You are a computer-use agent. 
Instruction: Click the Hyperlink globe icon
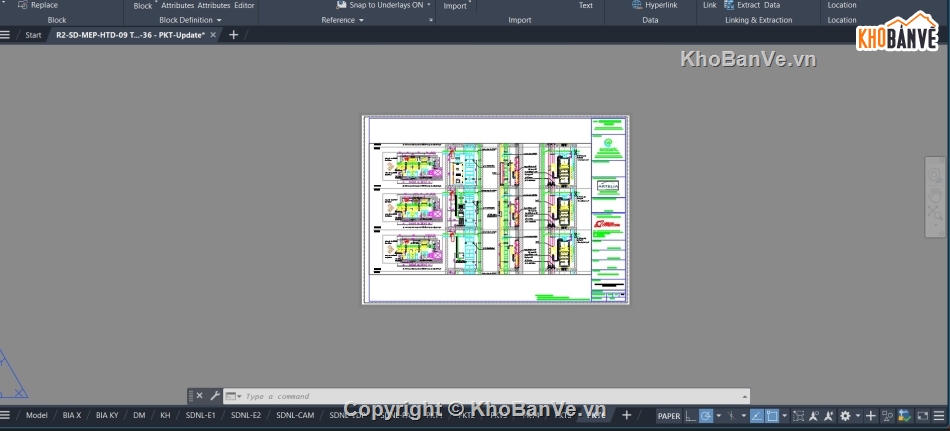pyautogui.click(x=637, y=5)
